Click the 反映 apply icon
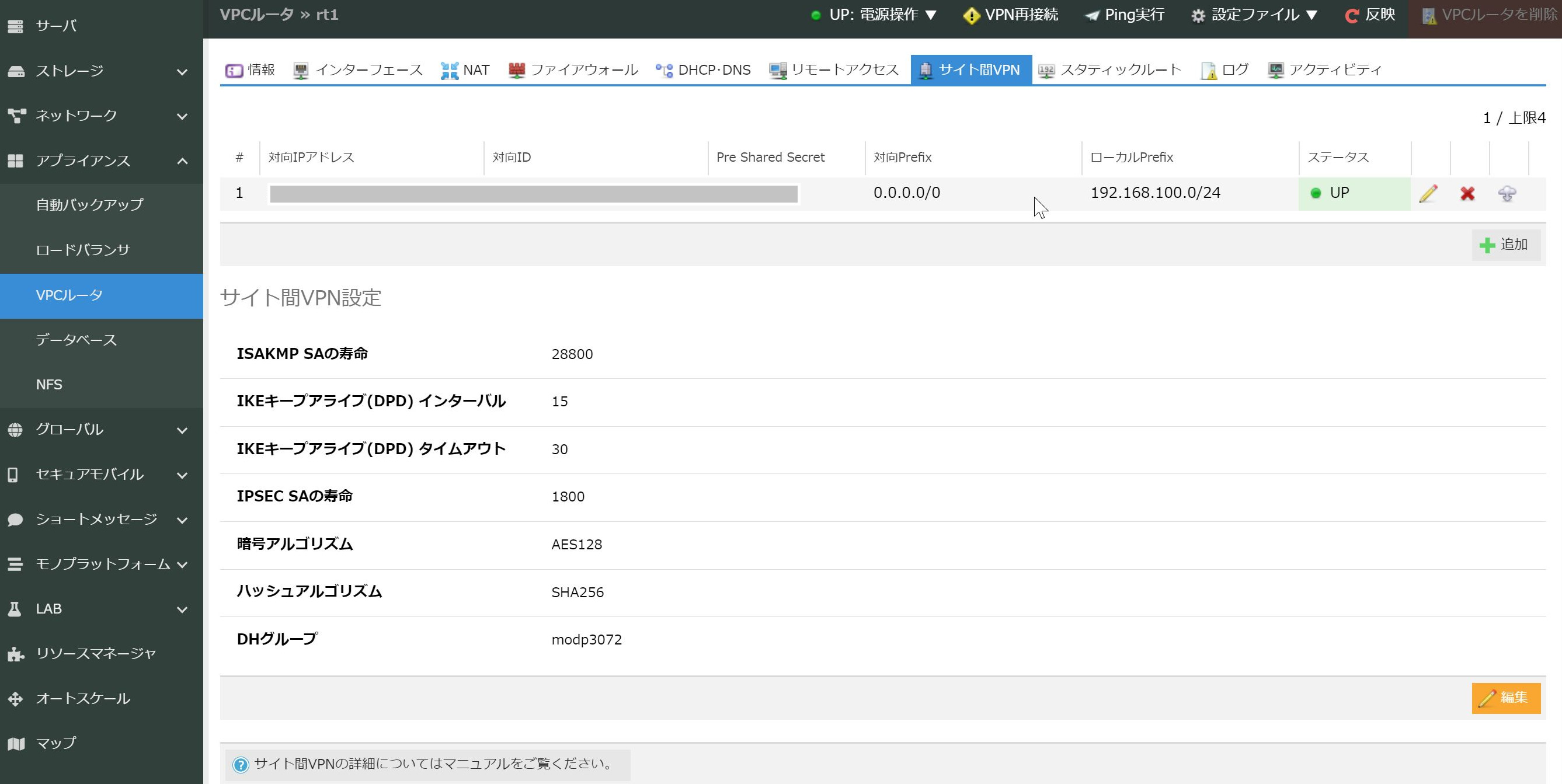Viewport: 1562px width, 784px height. pyautogui.click(x=1352, y=15)
